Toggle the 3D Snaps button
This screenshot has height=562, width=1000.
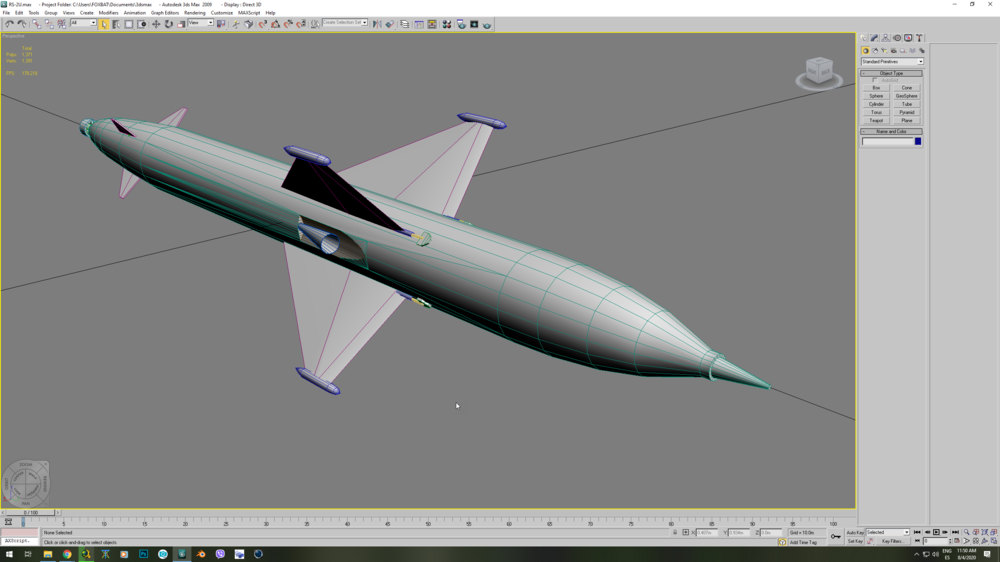(x=263, y=24)
